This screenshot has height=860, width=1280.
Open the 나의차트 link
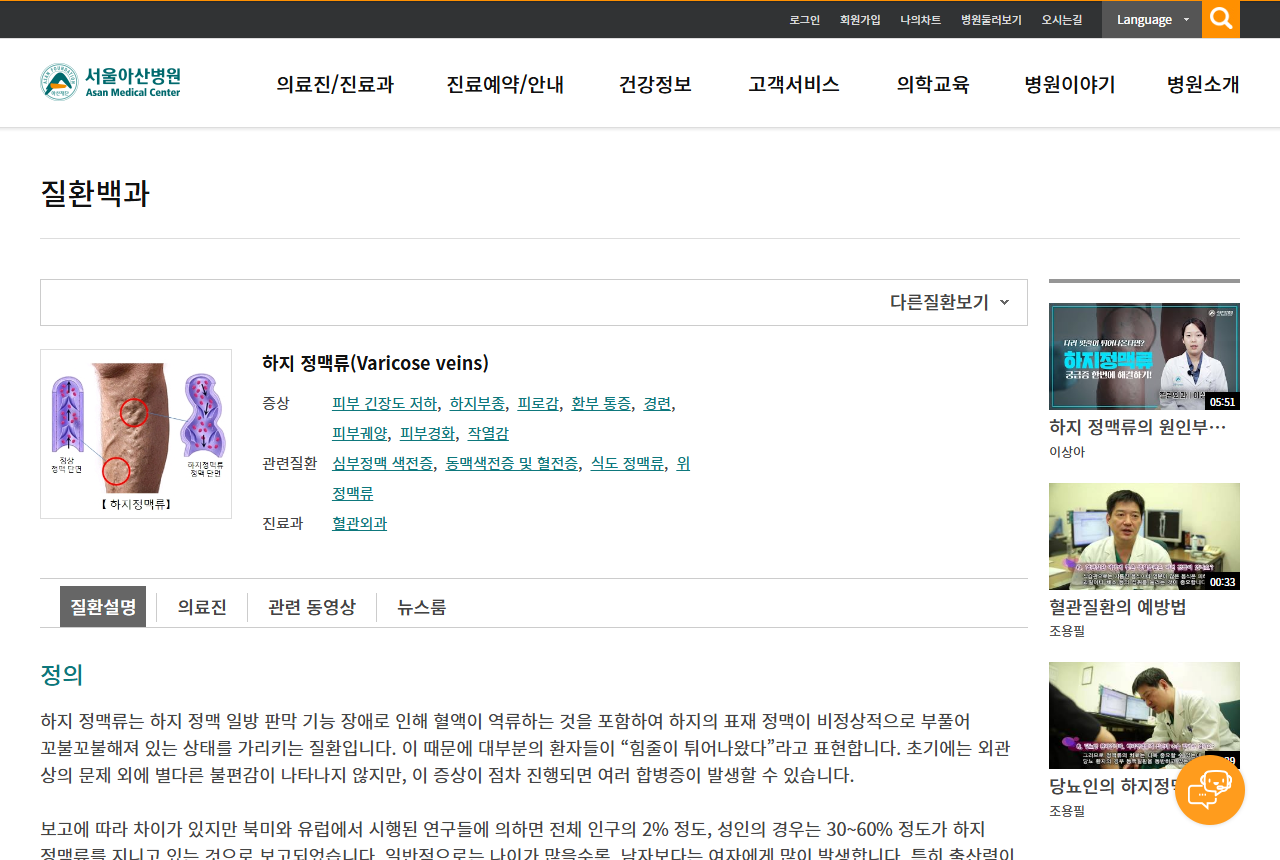(920, 20)
